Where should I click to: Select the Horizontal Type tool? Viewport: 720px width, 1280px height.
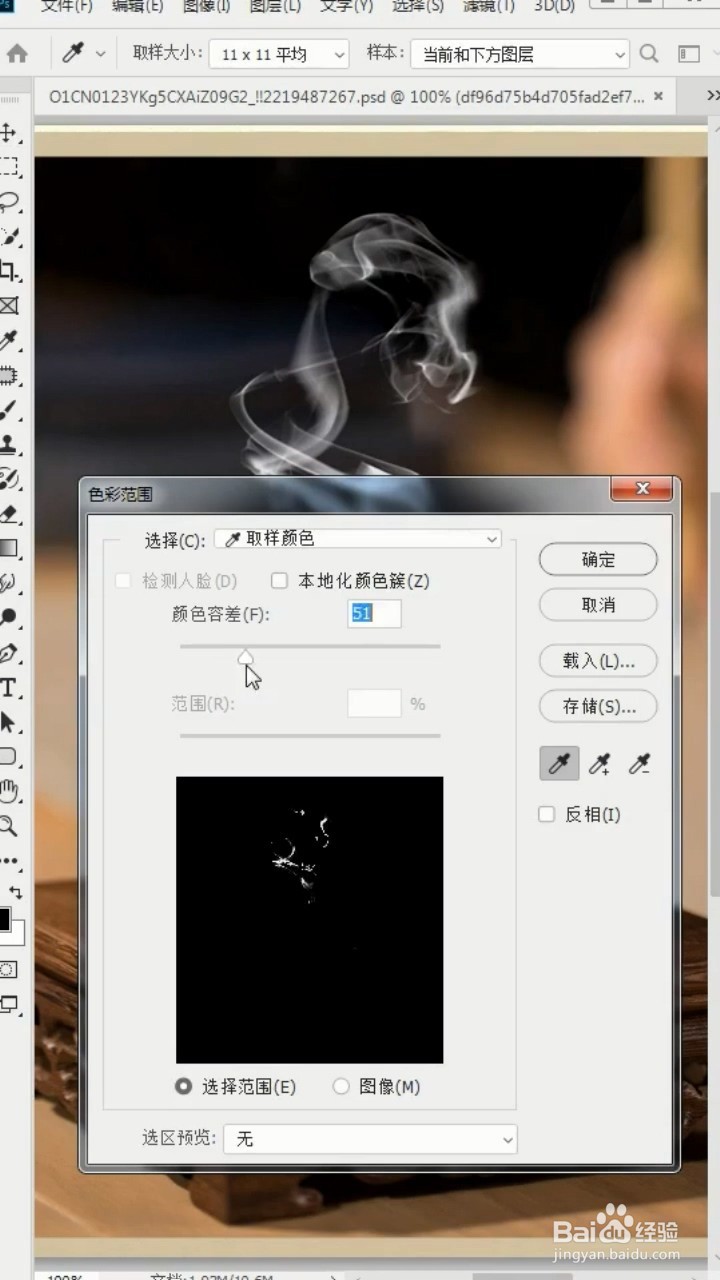tap(9, 688)
